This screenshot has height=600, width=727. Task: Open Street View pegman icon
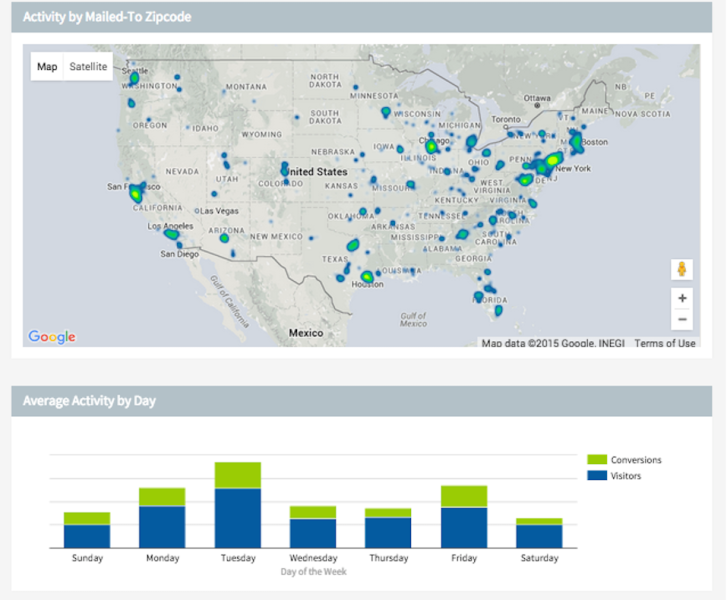682,269
